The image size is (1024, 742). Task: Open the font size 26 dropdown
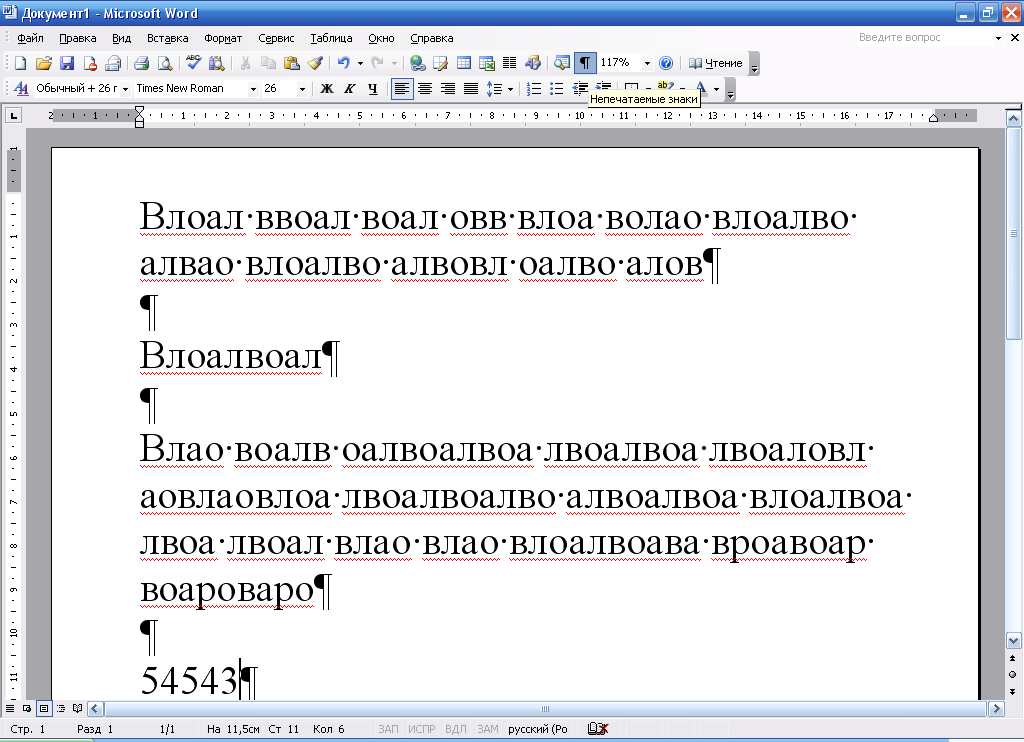(302, 89)
